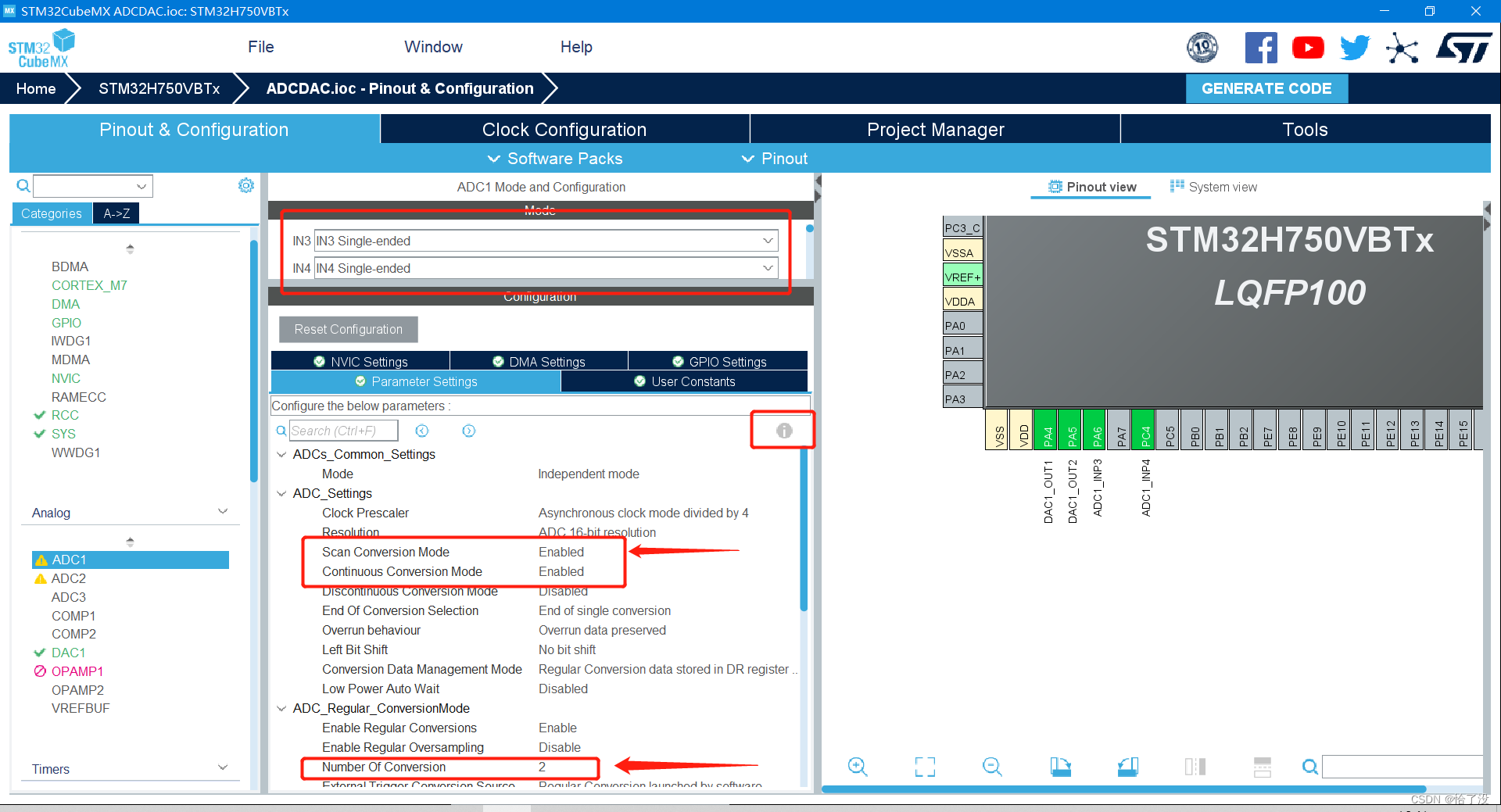Click Reset Configuration button
The height and width of the screenshot is (812, 1501).
[349, 329]
